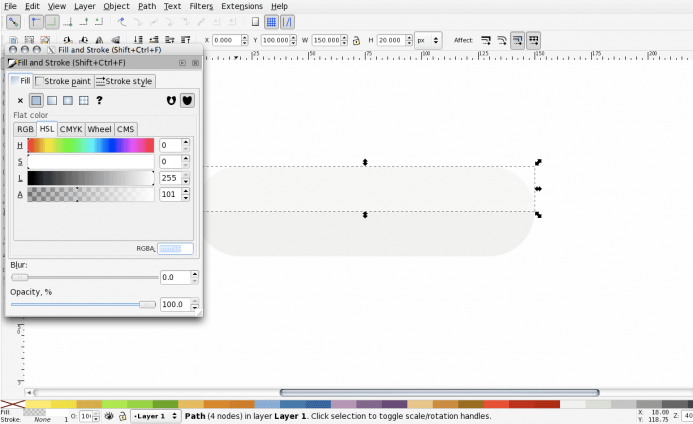
Task: Toggle current layer lock icon in status bar
Action: point(122,416)
